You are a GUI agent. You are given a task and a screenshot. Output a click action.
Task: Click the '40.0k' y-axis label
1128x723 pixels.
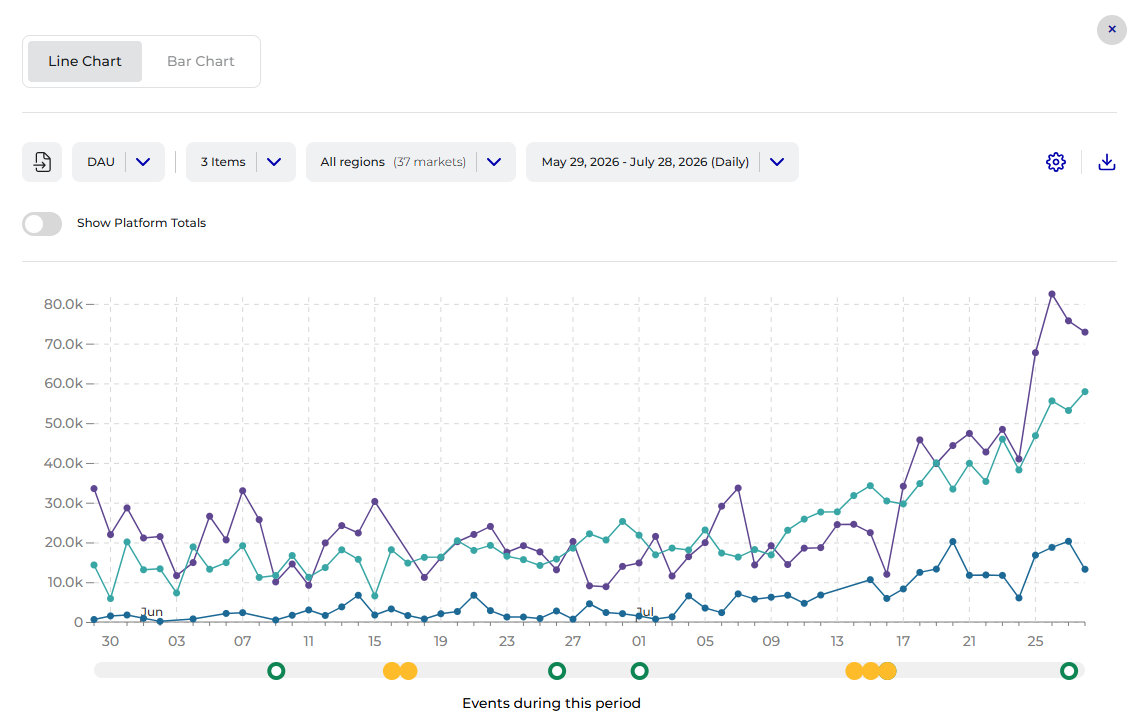(x=63, y=463)
